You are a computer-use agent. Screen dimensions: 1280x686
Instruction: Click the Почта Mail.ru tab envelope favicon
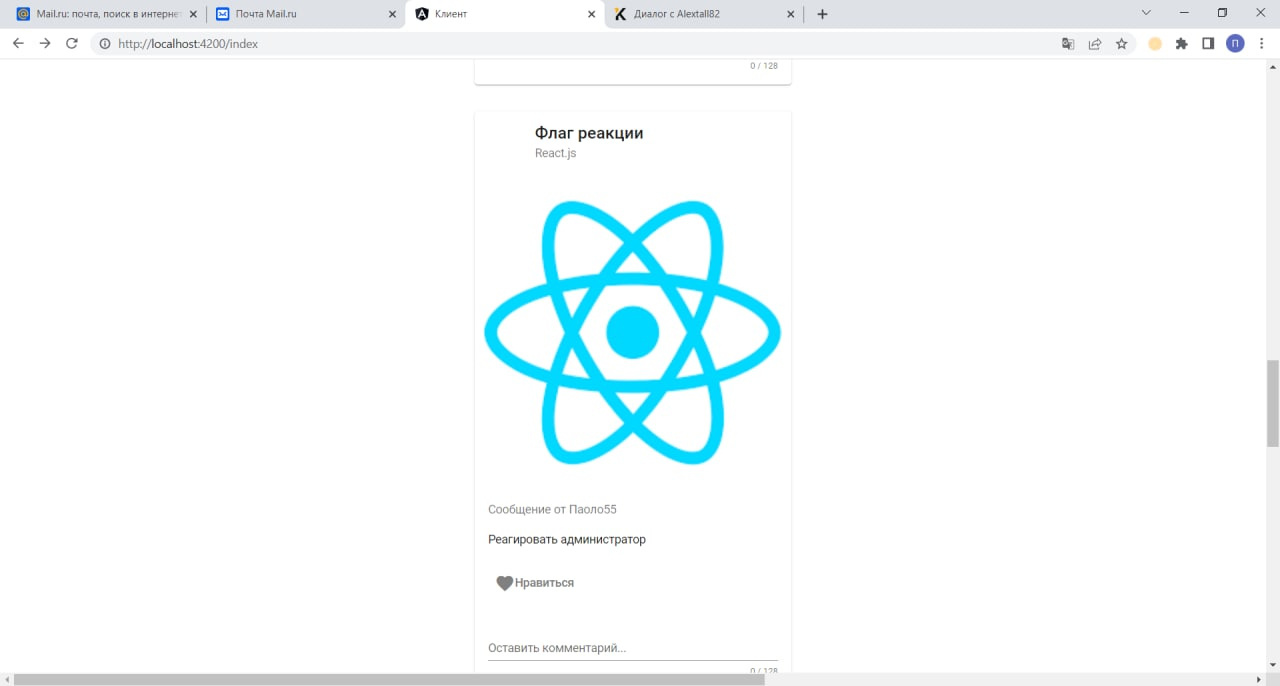pos(222,14)
